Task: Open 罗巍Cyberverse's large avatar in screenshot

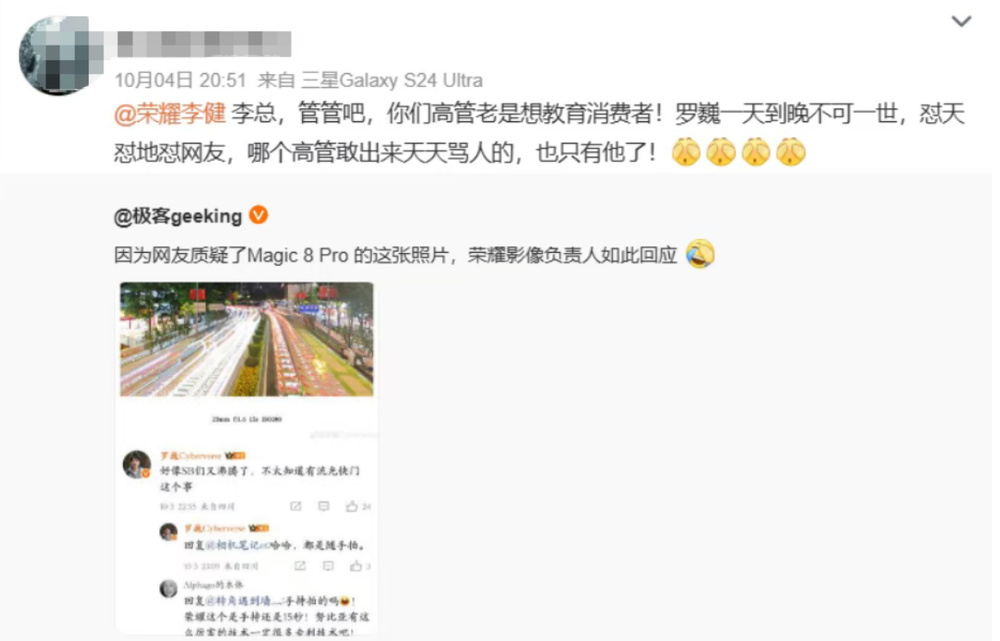Action: pyautogui.click(x=136, y=465)
